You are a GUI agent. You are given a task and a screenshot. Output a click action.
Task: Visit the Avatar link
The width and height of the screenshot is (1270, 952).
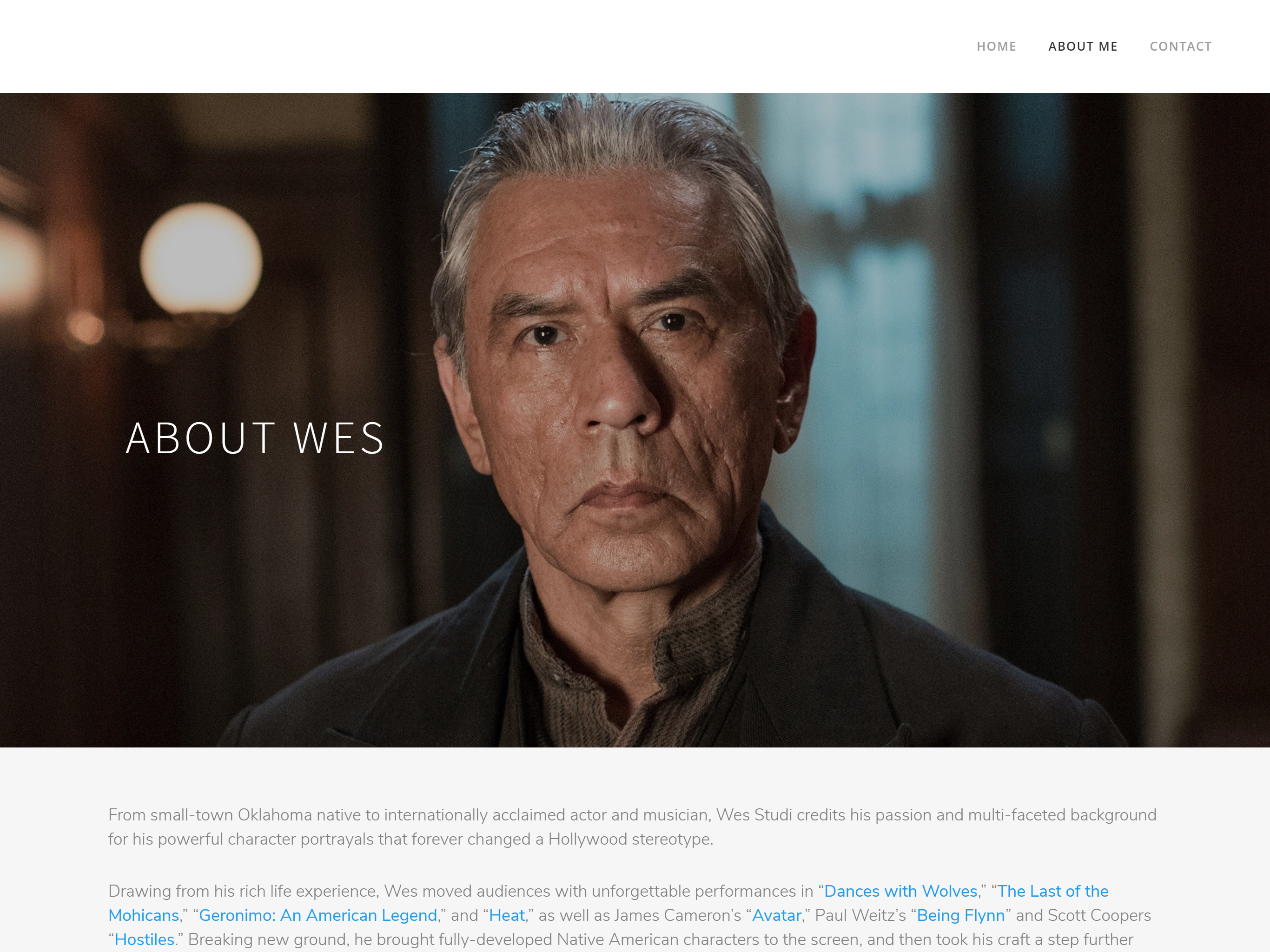click(x=776, y=915)
